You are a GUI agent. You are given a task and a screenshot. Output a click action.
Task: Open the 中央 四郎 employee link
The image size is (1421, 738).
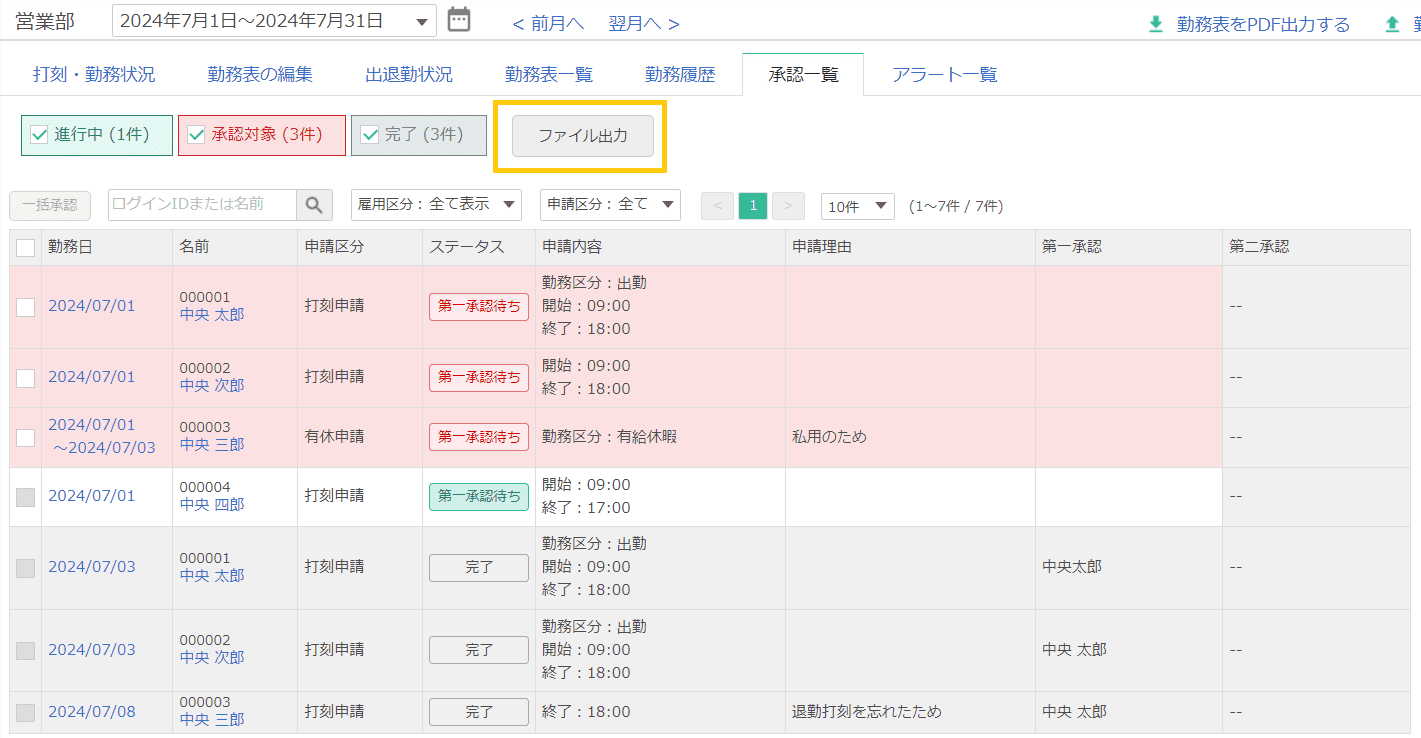point(212,505)
